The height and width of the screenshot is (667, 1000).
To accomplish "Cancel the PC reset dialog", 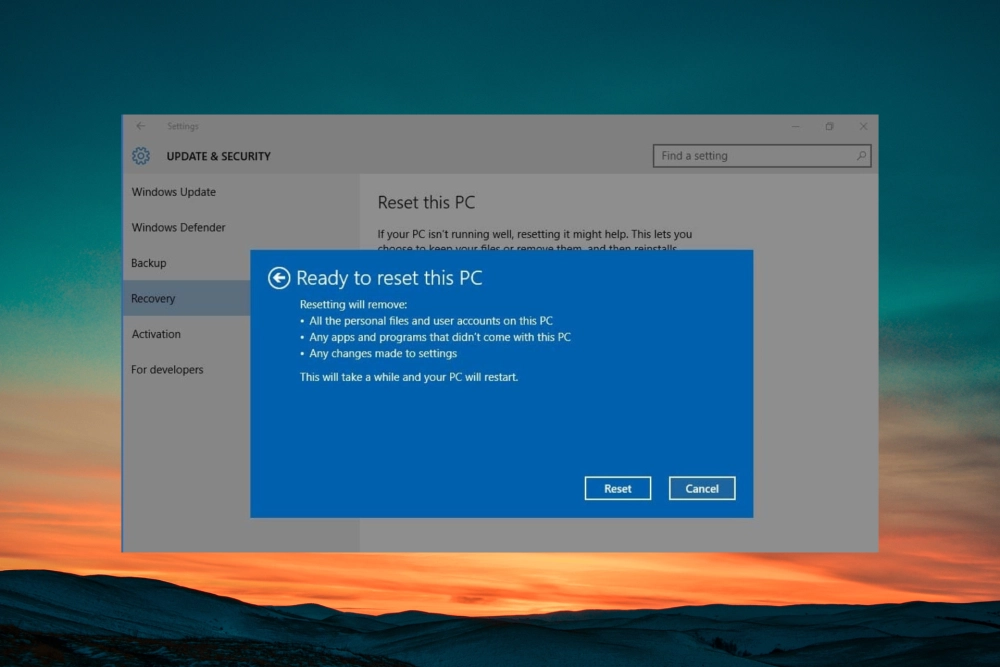I will click(x=702, y=488).
